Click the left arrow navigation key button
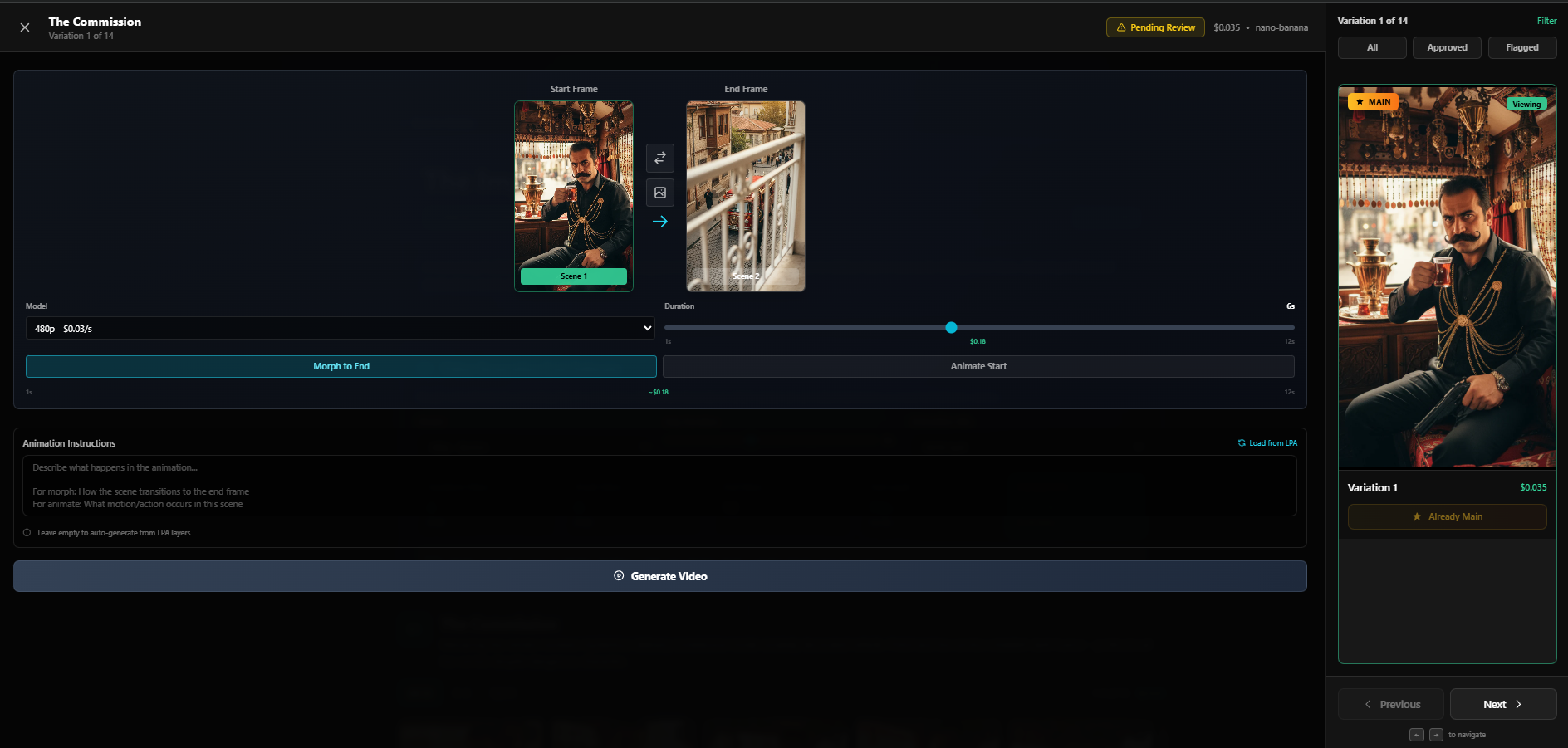 click(x=1416, y=735)
